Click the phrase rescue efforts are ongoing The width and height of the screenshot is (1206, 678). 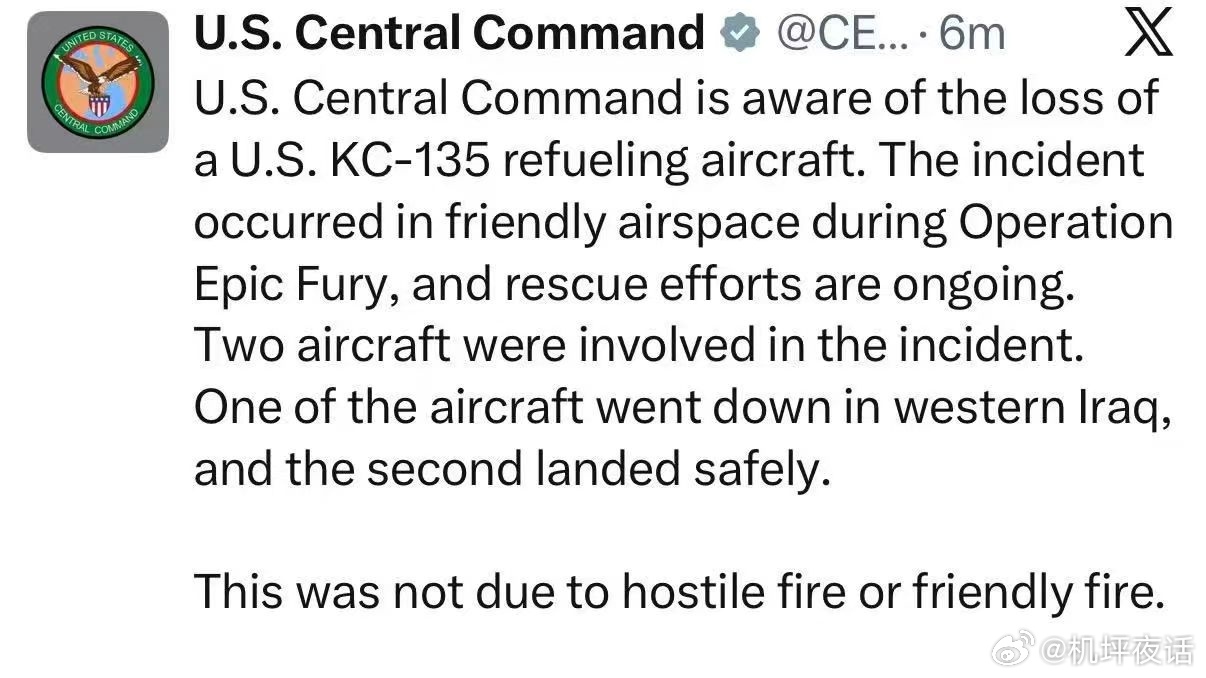(789, 285)
